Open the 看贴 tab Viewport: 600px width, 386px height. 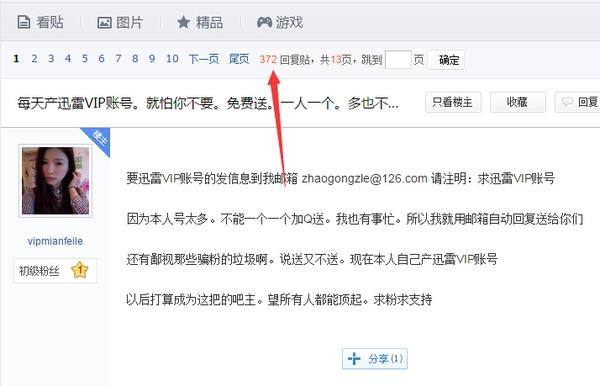41,23
